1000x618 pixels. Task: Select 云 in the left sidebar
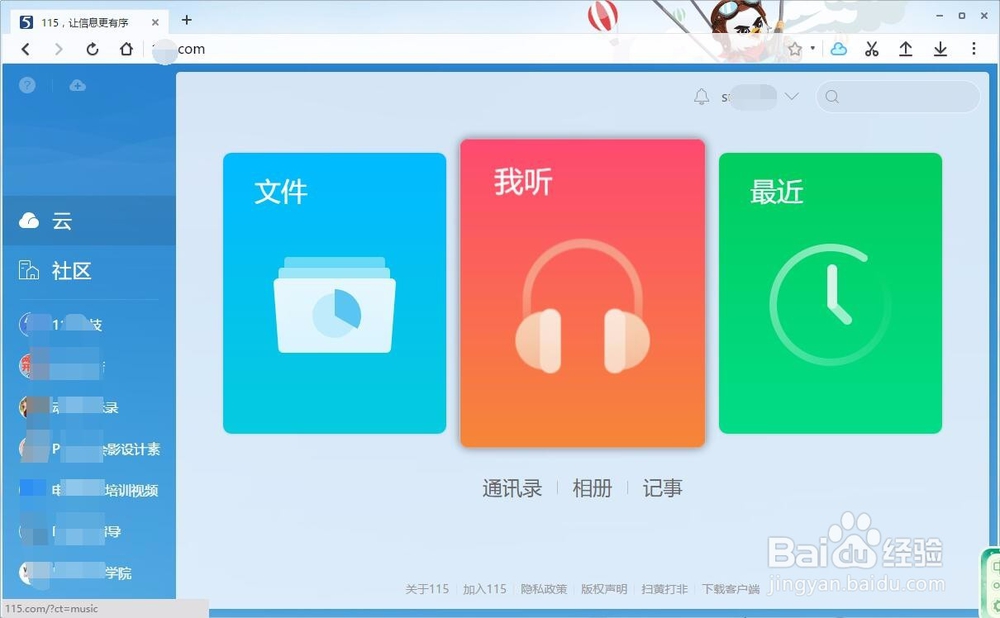(89, 221)
